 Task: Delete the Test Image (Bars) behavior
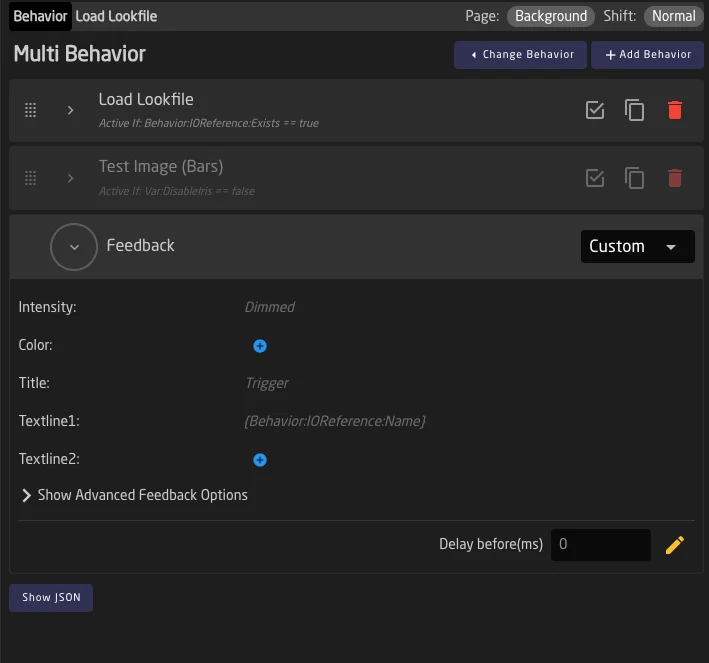point(675,178)
